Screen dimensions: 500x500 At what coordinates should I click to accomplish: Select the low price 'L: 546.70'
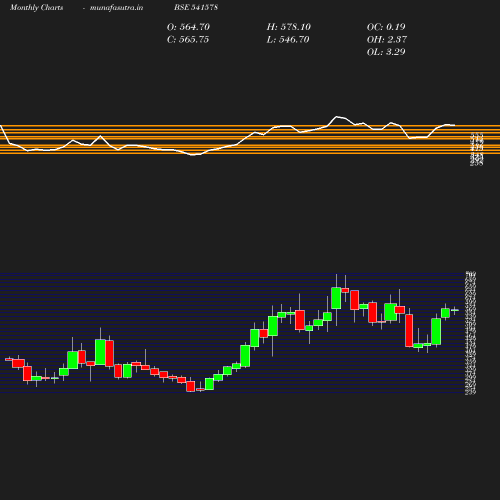click(288, 39)
